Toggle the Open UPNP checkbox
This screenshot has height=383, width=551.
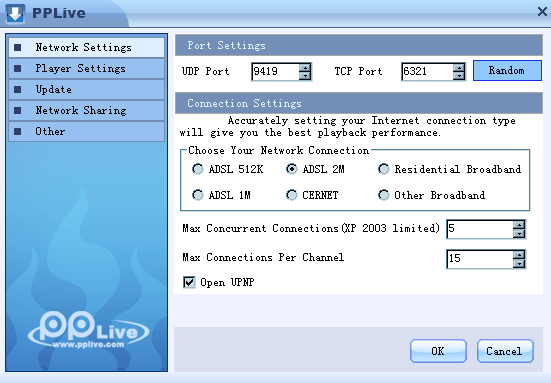pos(189,282)
